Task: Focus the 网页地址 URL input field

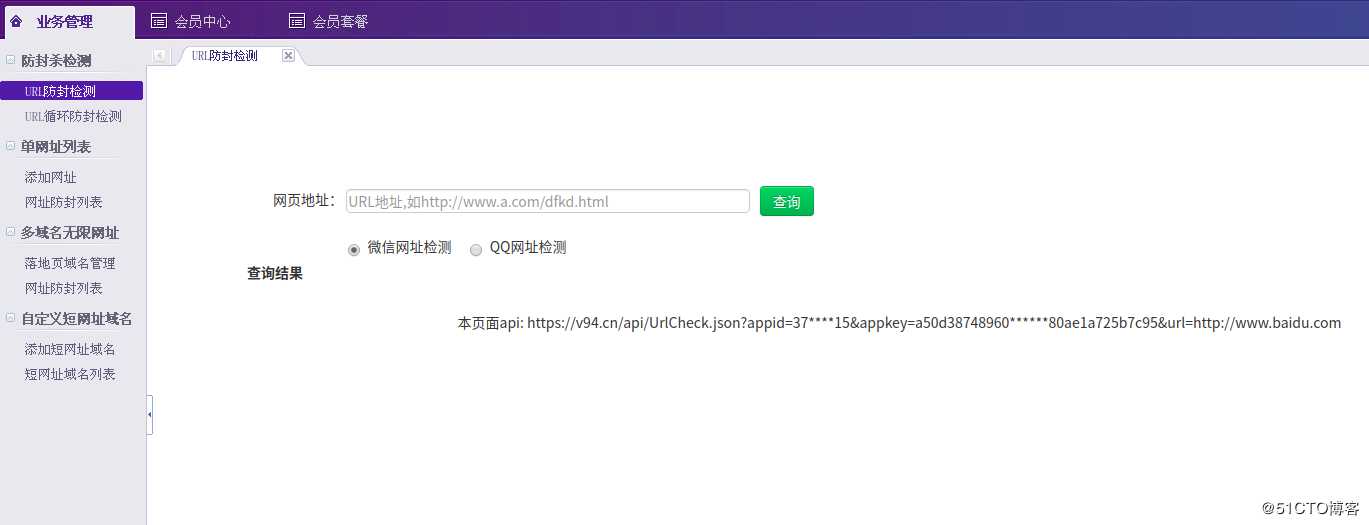Action: click(x=547, y=201)
